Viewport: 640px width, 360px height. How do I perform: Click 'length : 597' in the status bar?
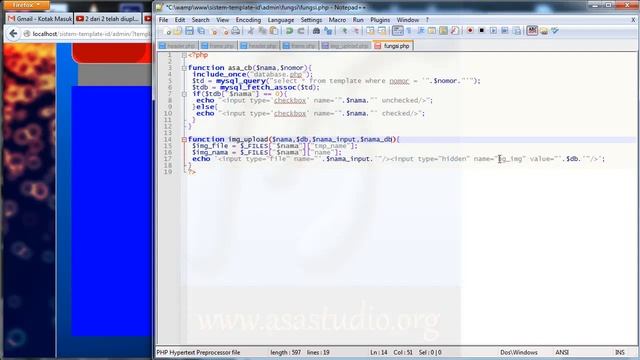[285, 352]
